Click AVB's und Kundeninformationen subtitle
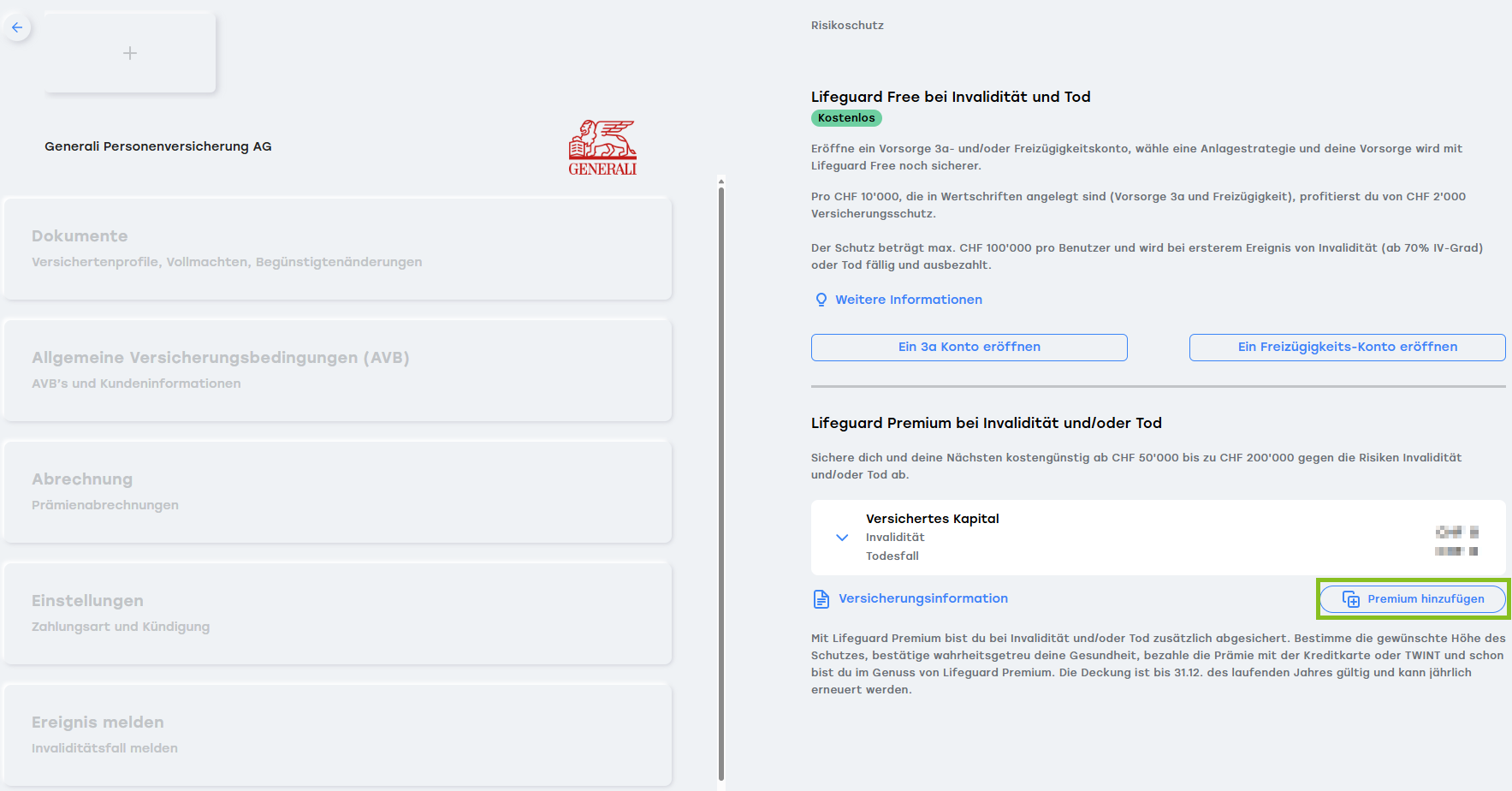 [136, 384]
